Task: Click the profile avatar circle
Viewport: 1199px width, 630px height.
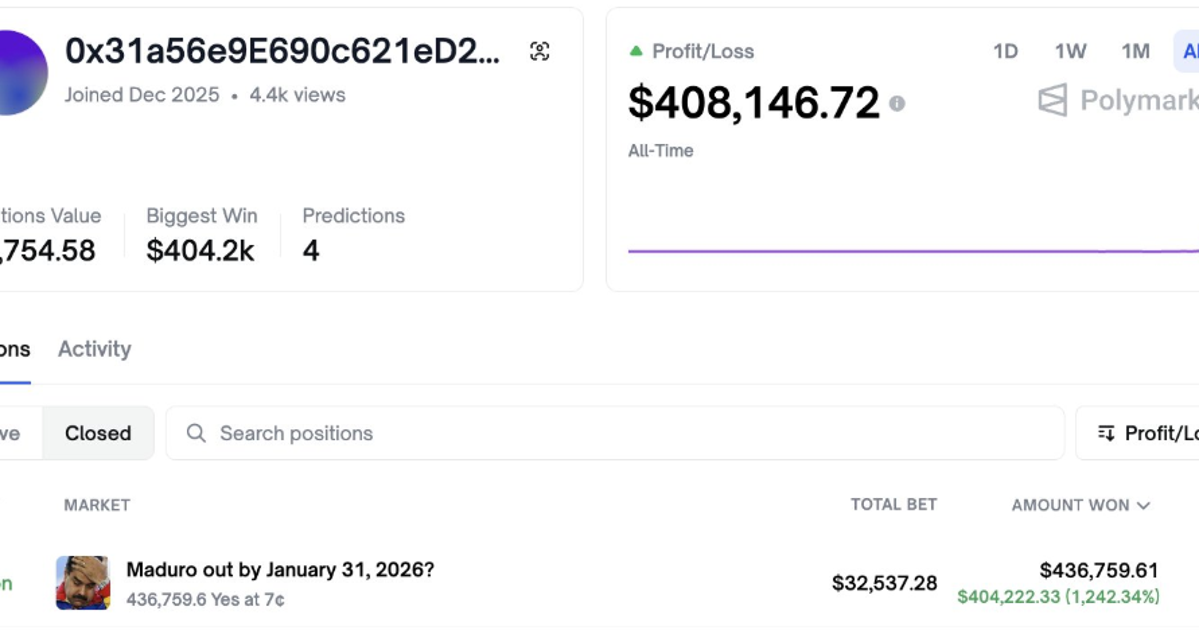Action: 16,72
